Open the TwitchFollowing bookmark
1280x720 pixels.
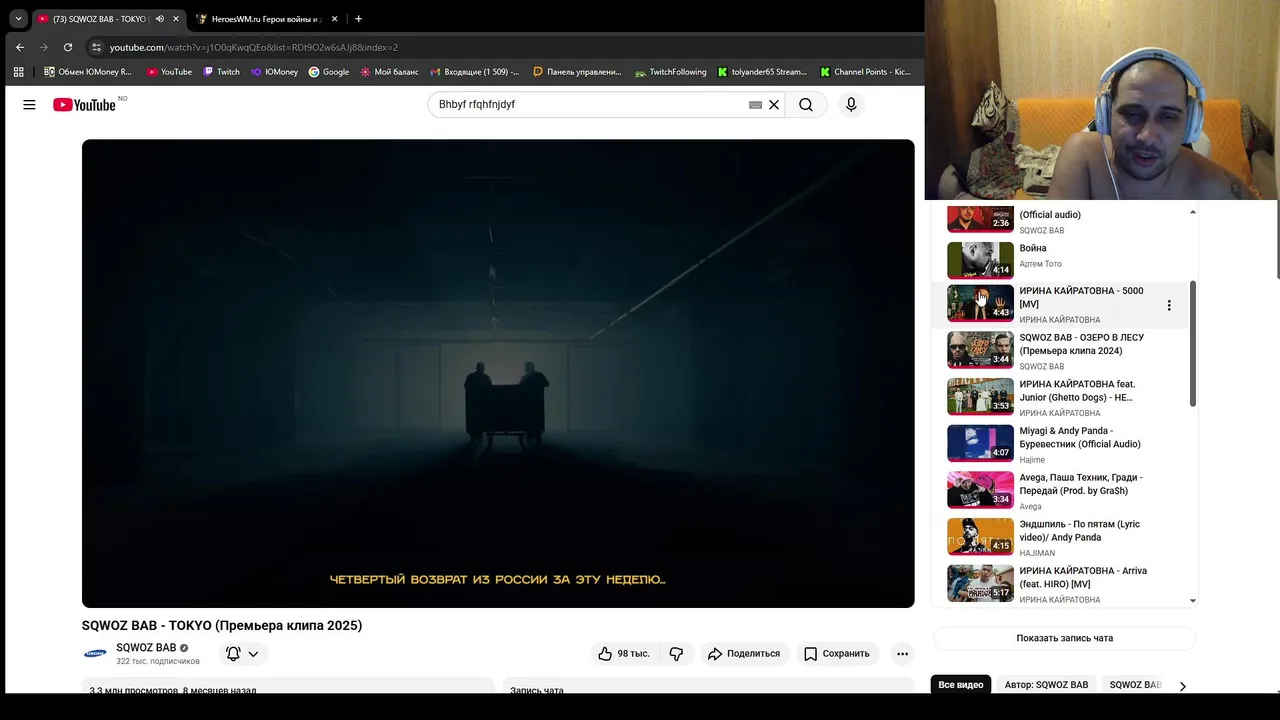point(670,72)
